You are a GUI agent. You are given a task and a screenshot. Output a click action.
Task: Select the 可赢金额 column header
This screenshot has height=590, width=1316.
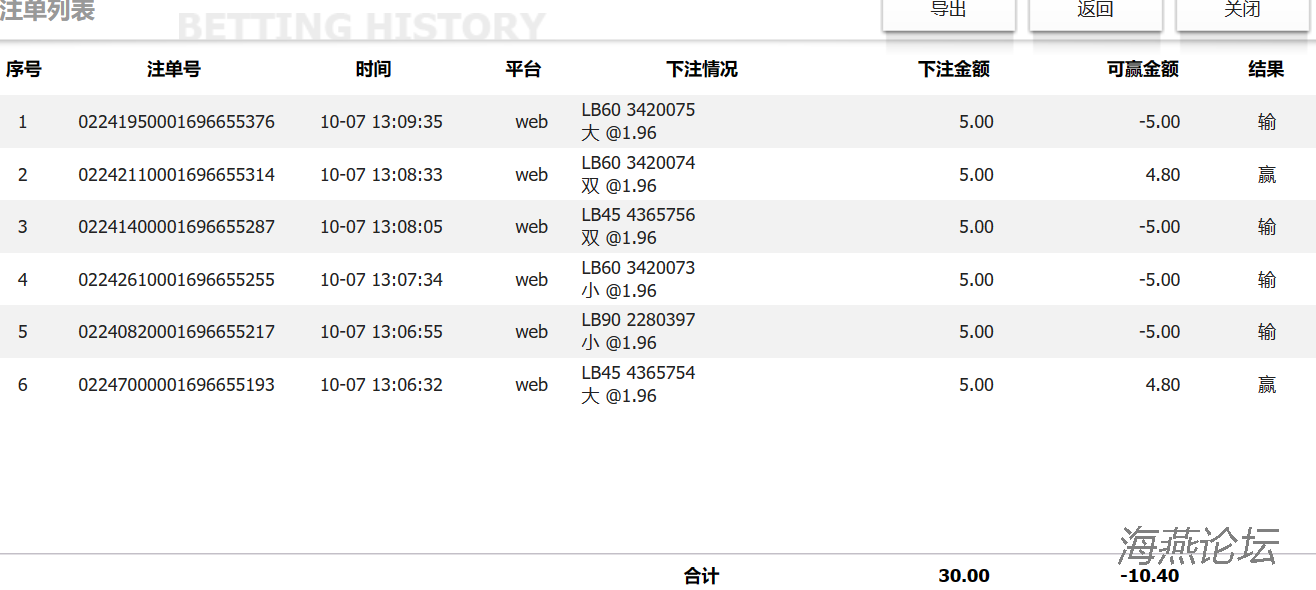[x=1143, y=69]
